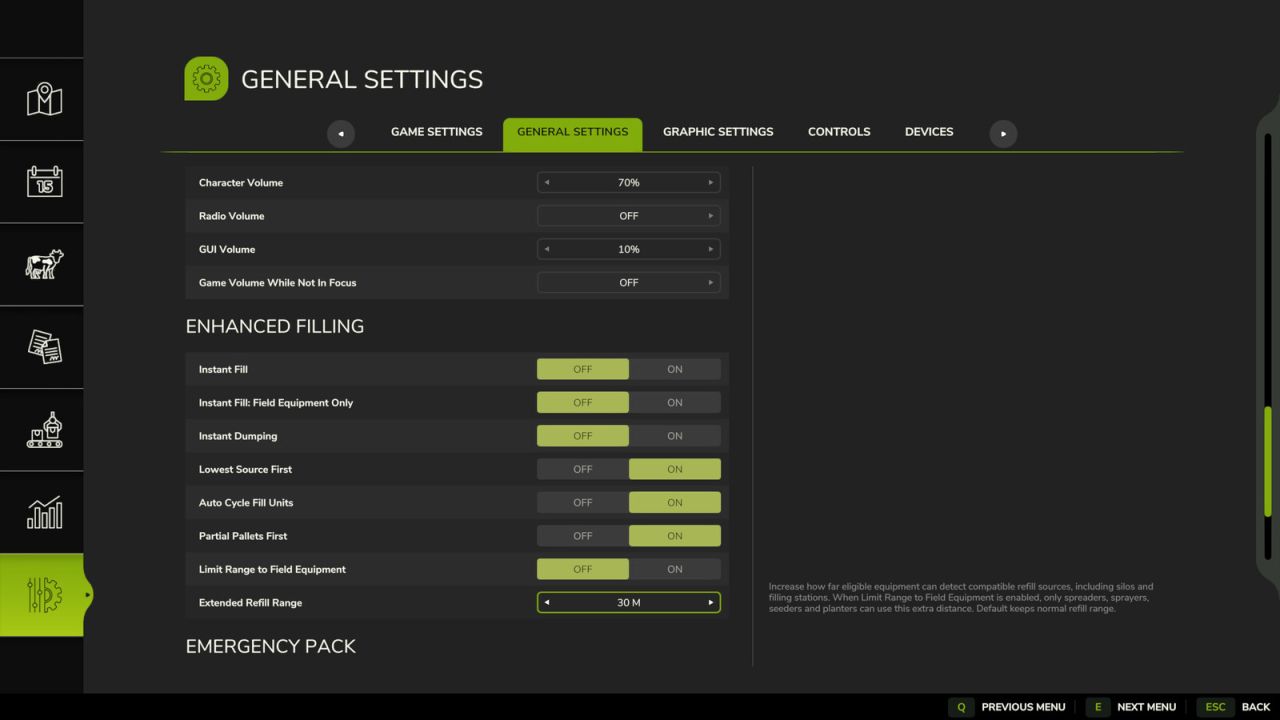Change Game Volume While Not In Focus arrow

711,283
